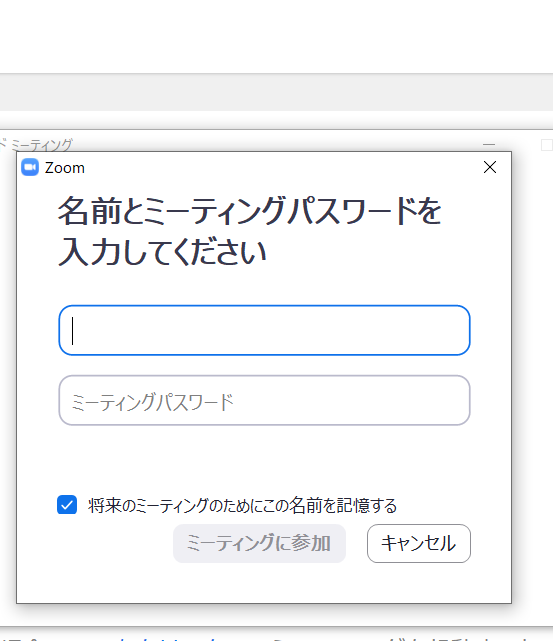Minimize the background ミーティング window
The image size is (553, 641).
489,145
